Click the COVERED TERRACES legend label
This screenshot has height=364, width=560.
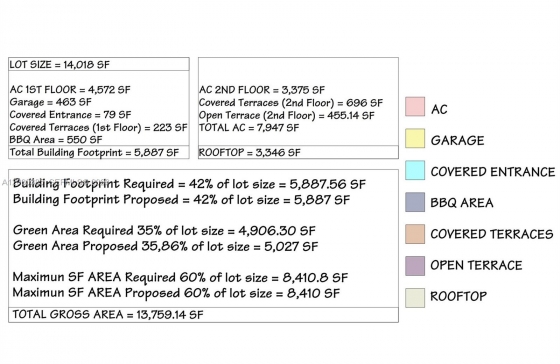point(492,234)
